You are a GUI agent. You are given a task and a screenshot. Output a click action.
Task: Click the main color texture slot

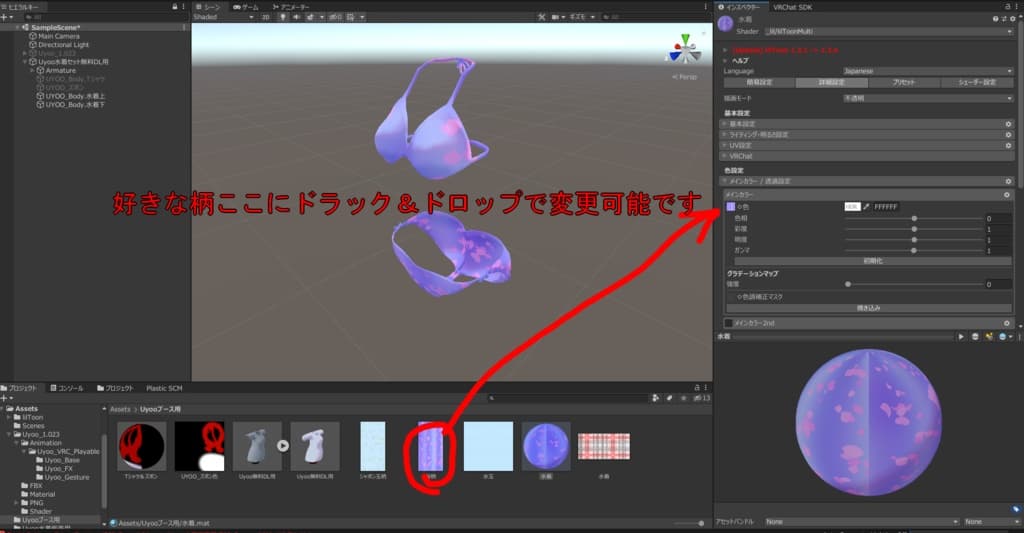(731, 206)
